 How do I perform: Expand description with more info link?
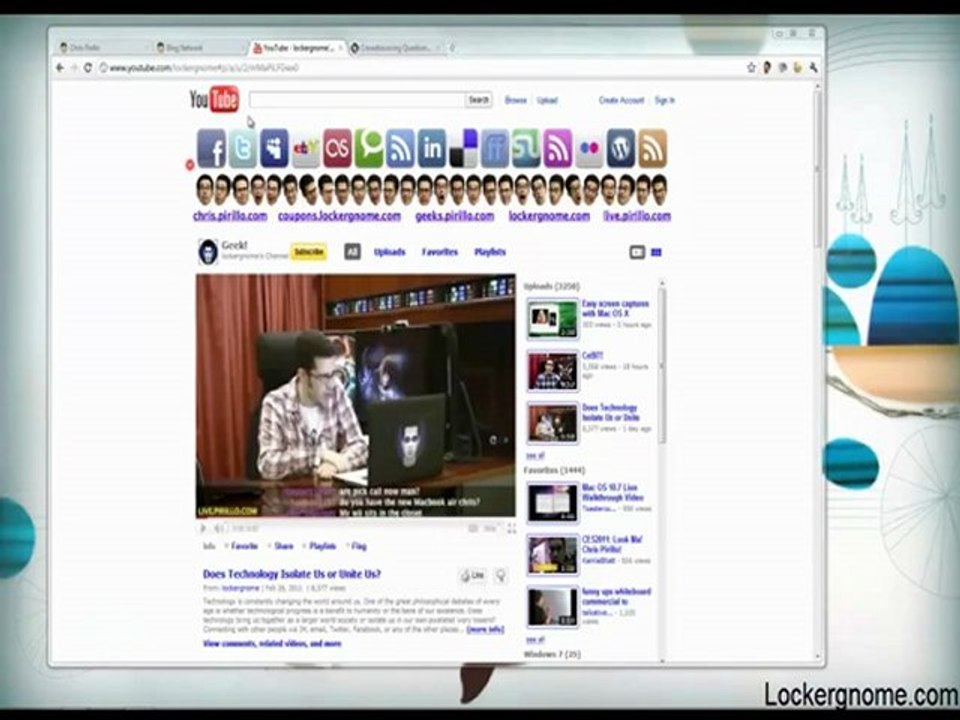click(485, 629)
